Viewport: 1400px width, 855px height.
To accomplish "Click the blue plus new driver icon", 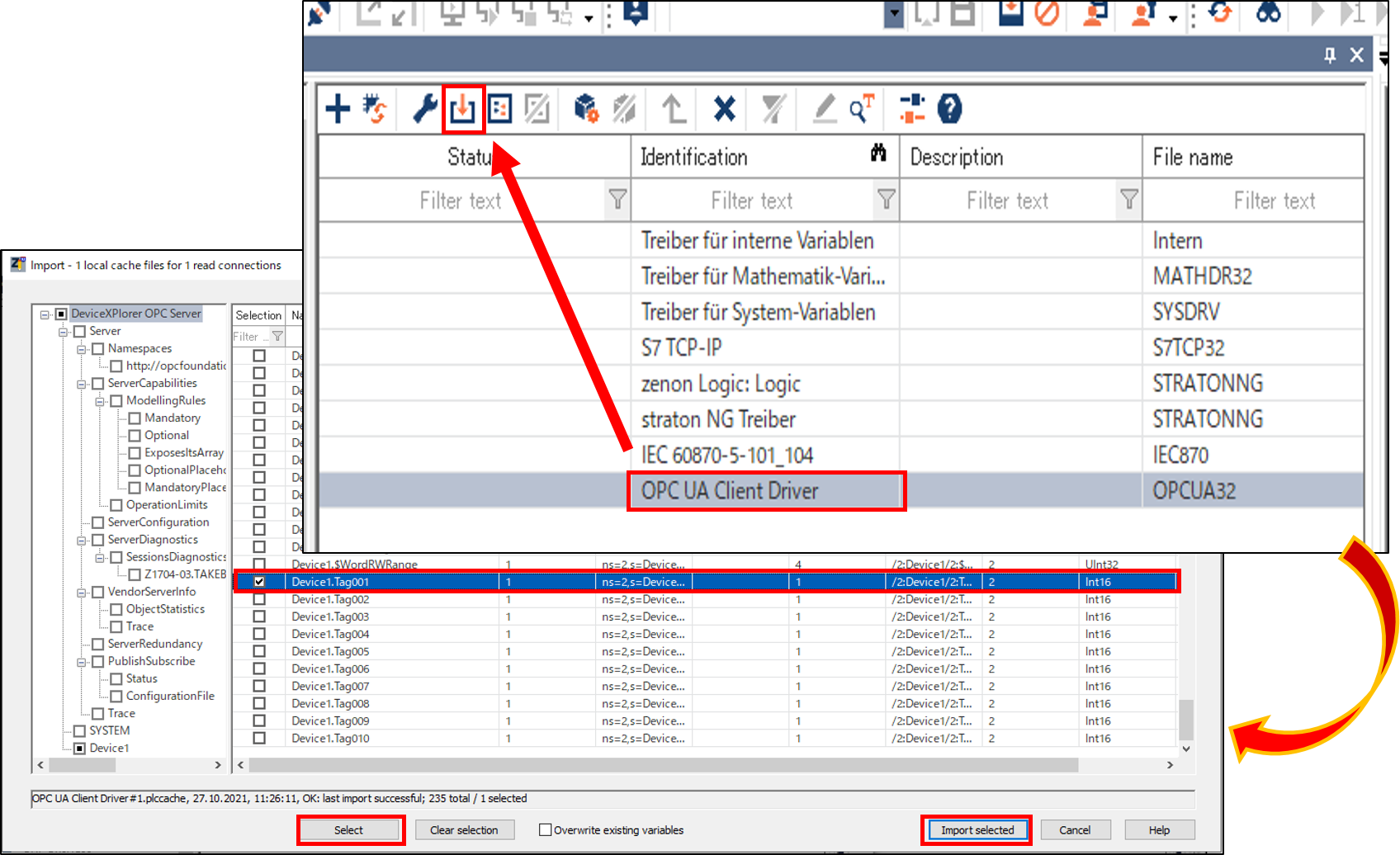I will [338, 109].
